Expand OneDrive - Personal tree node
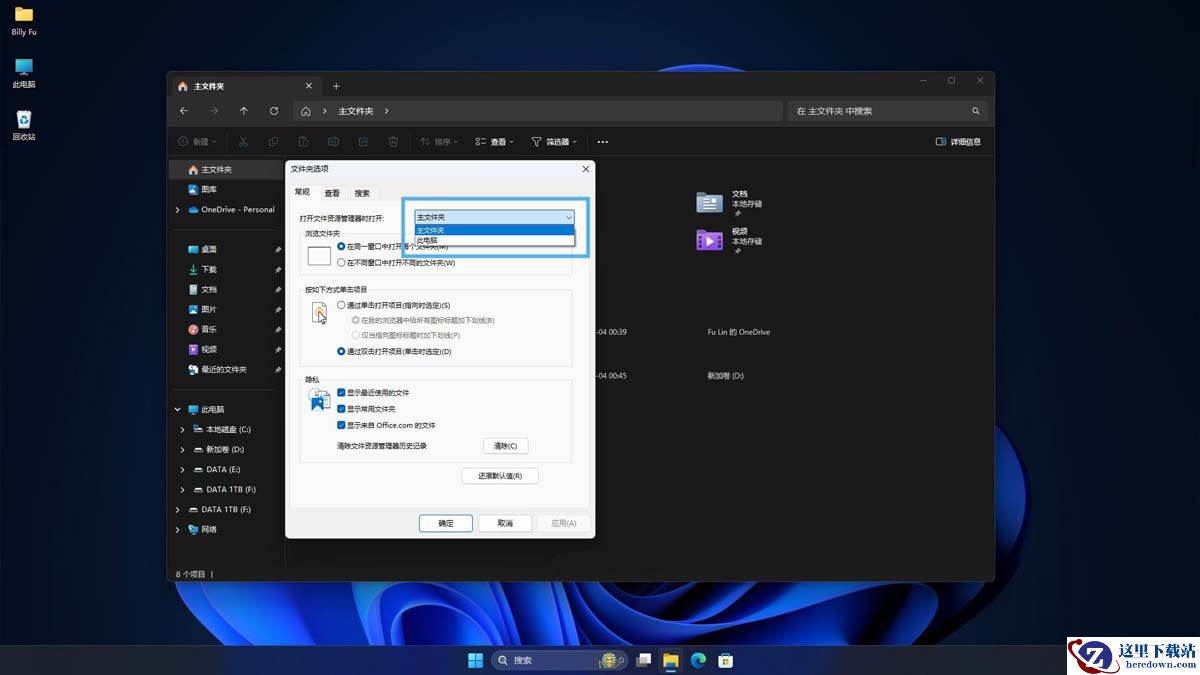 [178, 209]
